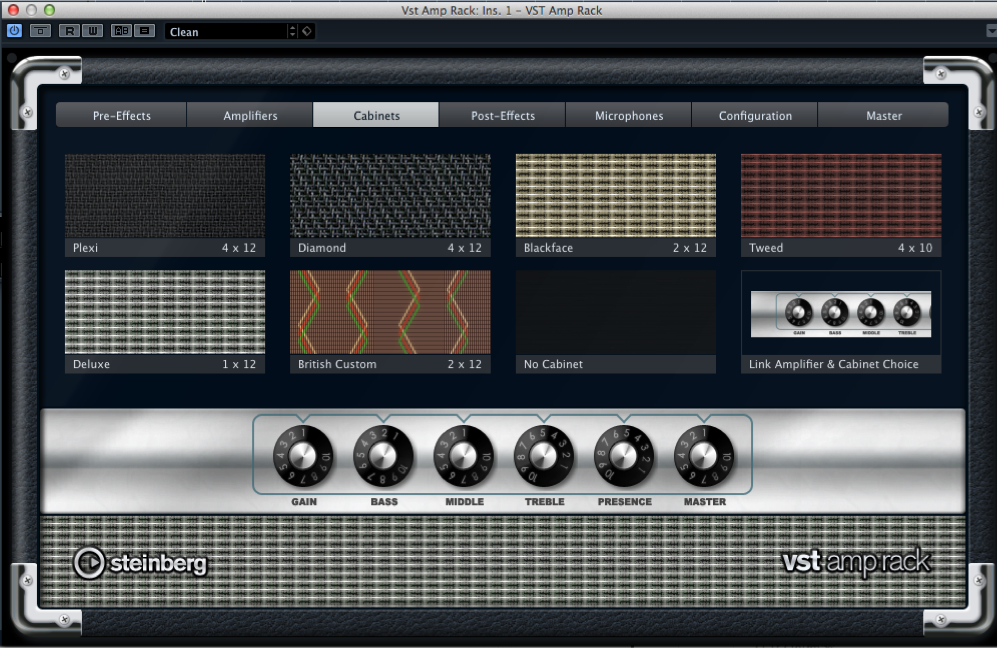
Task: Select the Tweed 4 x 10 cabinet
Action: point(841,205)
